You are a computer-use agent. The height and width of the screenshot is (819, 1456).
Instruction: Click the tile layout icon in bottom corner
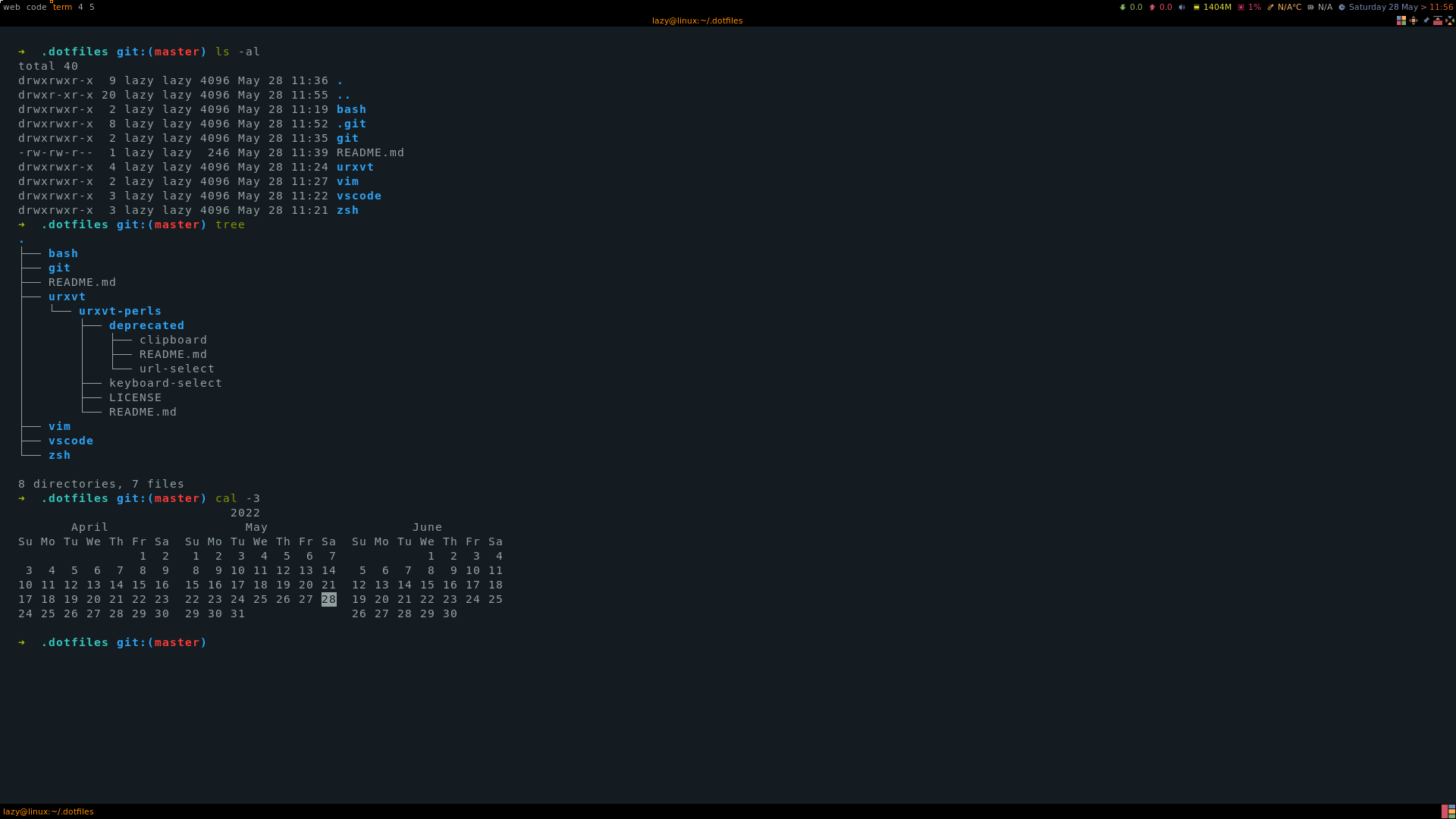tap(1448, 811)
